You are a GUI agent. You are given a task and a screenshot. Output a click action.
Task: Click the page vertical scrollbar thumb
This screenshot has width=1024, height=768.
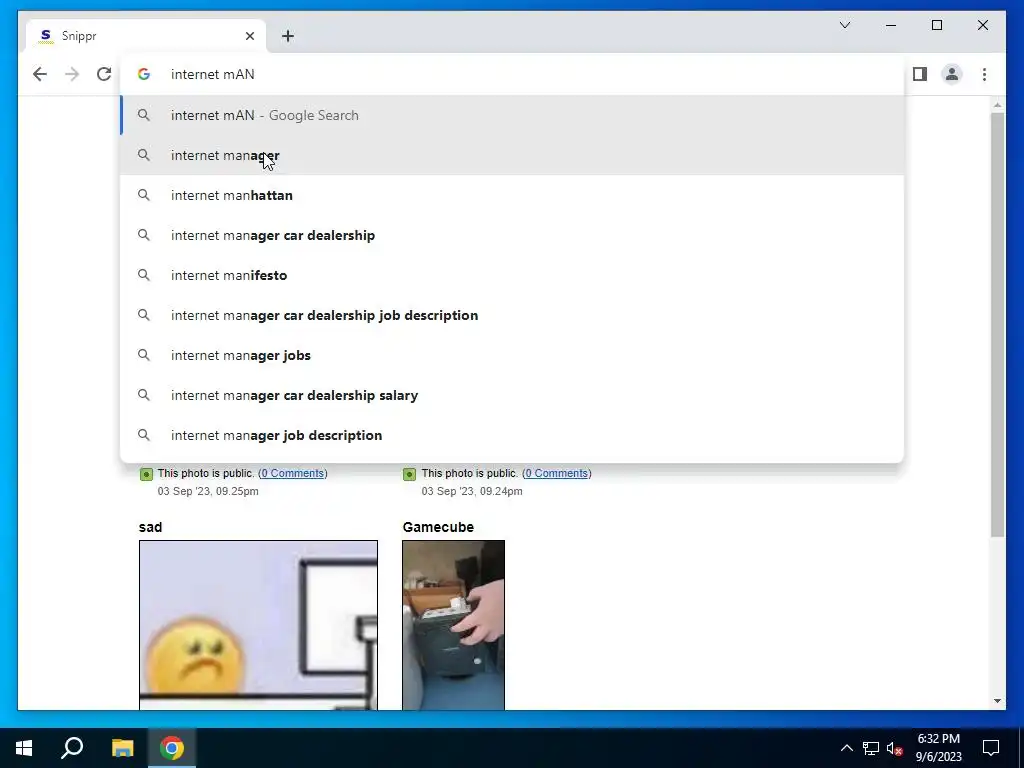pos(997,325)
